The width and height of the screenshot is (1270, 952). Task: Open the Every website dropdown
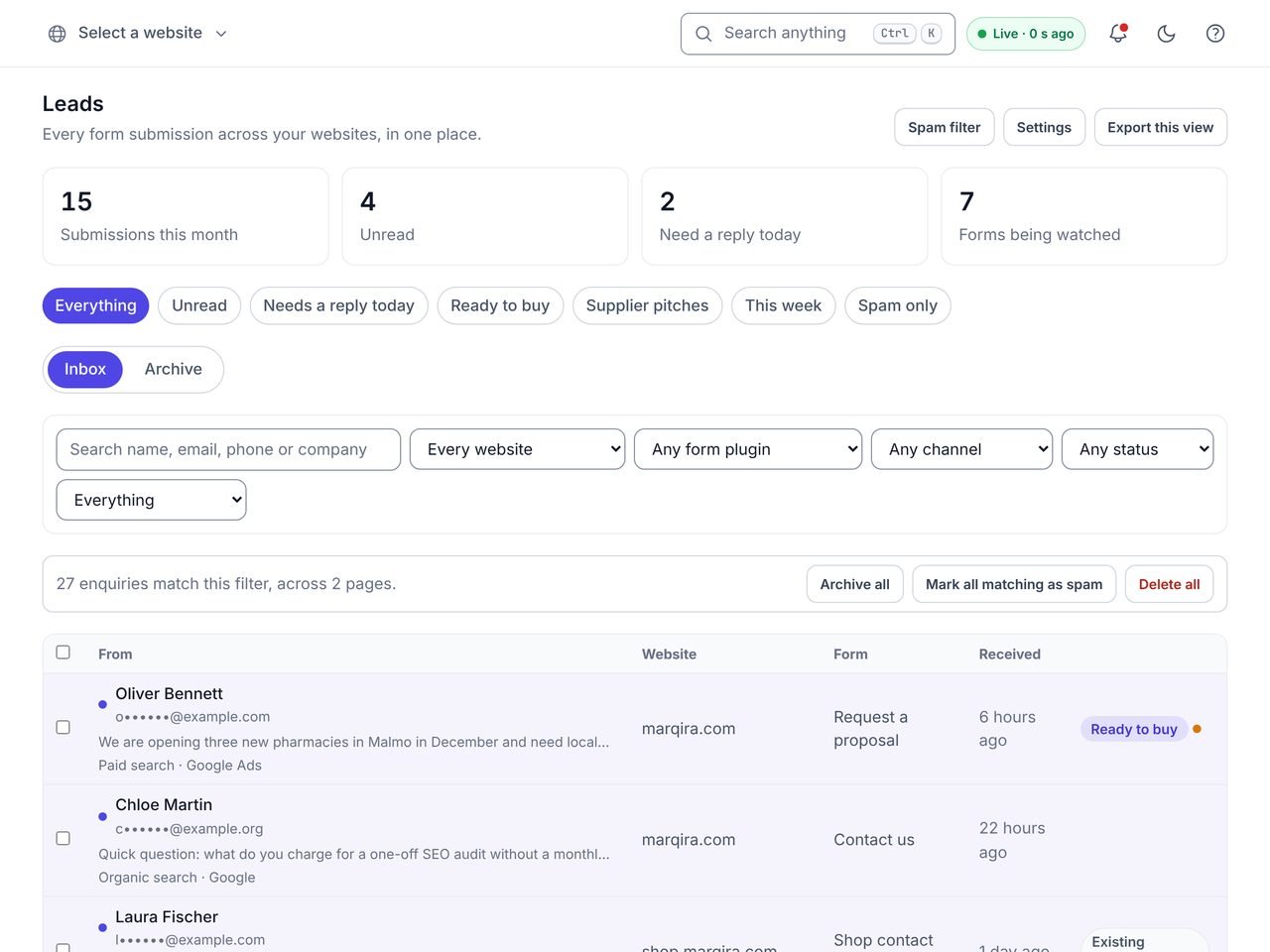517,449
